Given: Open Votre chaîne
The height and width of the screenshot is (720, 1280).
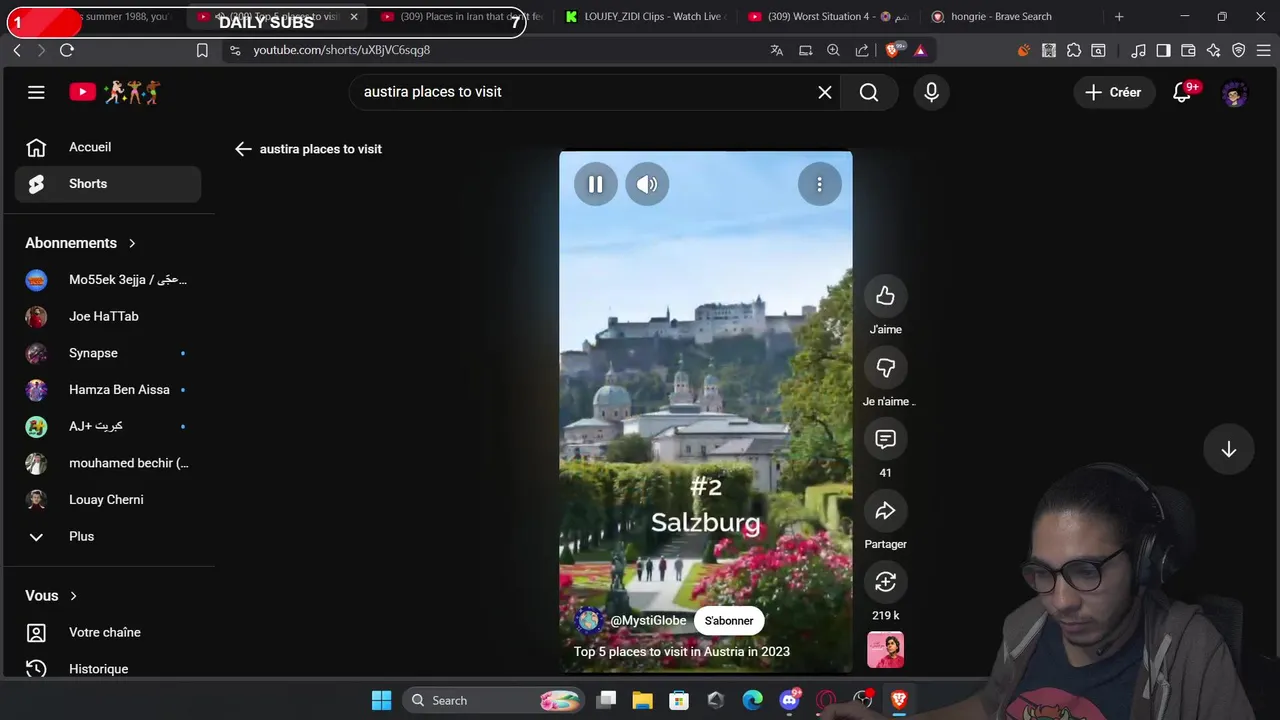Looking at the screenshot, I should pos(108,633).
